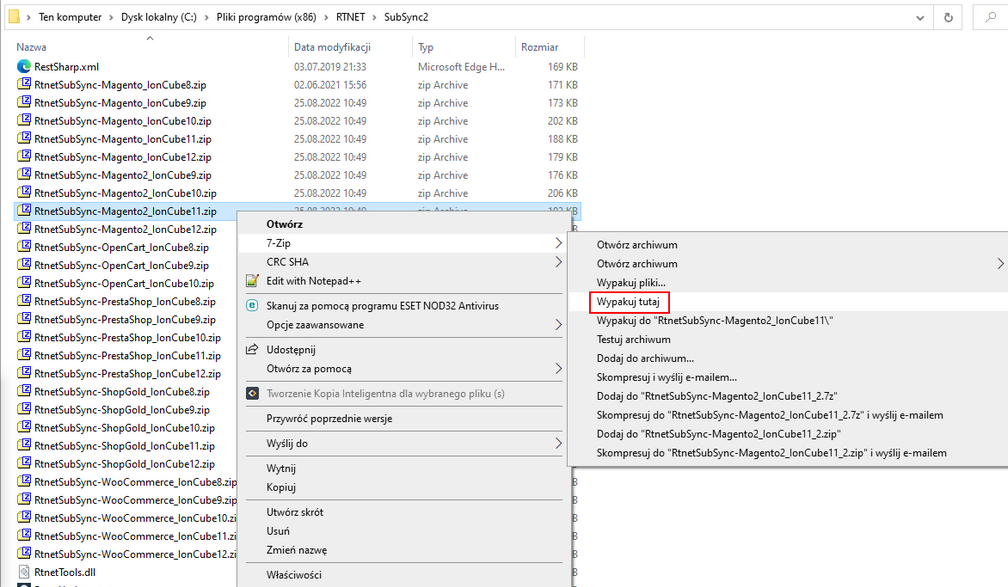
Task: Click the zip icon of RtnetSubSync-OpenCart_IonCube9.zip
Action: [24, 264]
